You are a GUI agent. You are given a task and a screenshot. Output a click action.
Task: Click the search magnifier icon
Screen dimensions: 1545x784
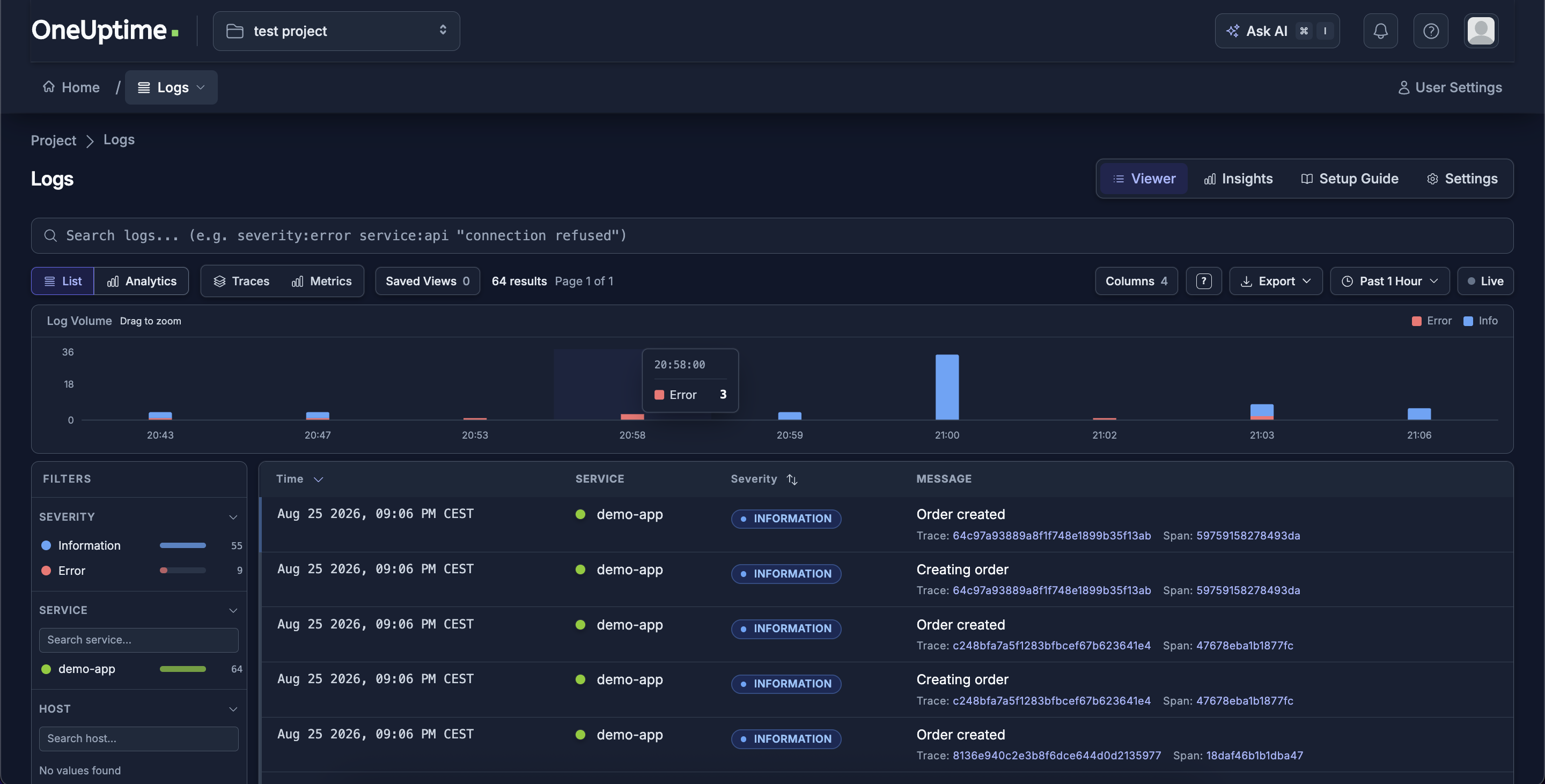pos(50,235)
